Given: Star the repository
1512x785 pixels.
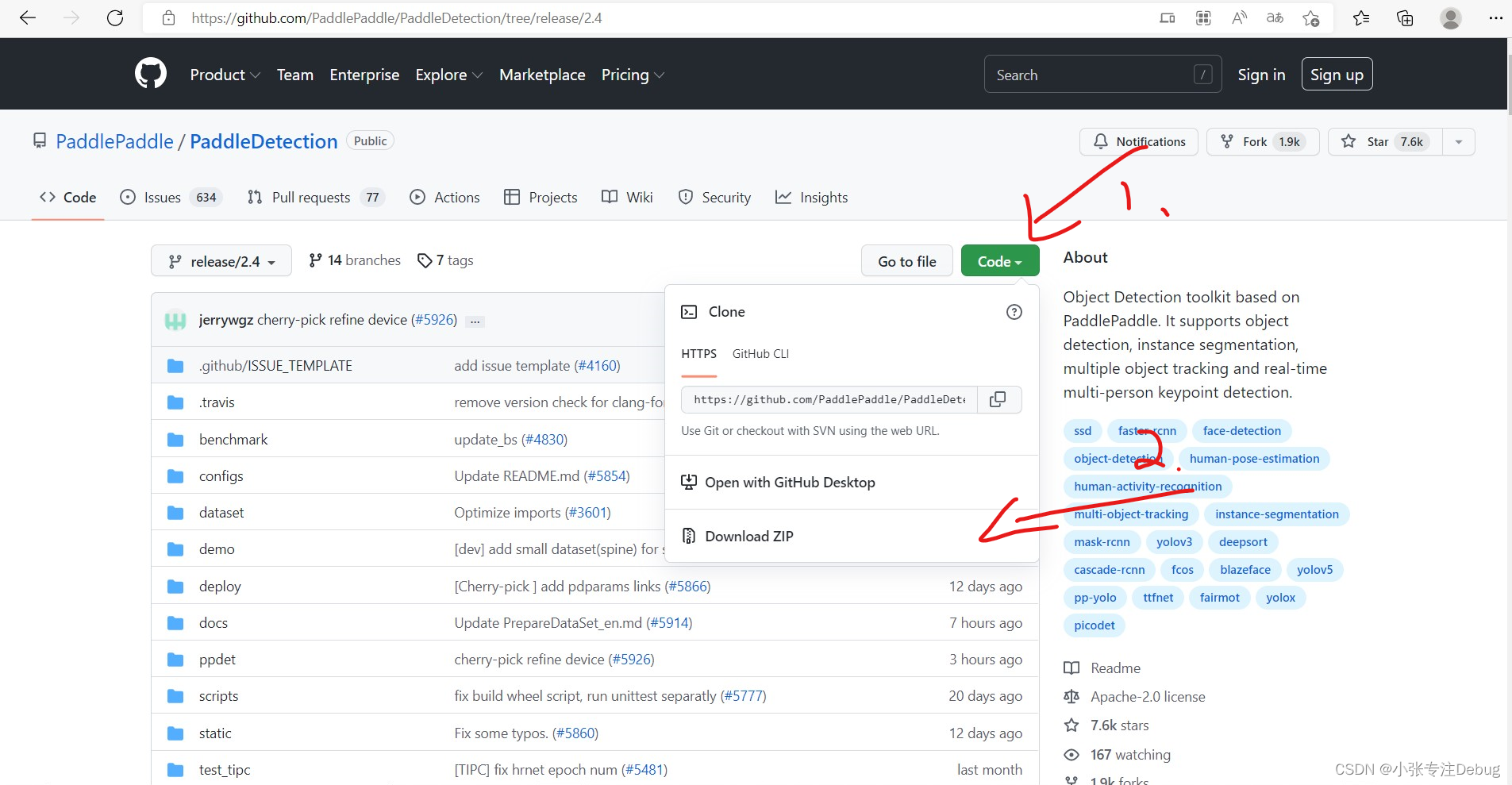Looking at the screenshot, I should coord(1385,141).
